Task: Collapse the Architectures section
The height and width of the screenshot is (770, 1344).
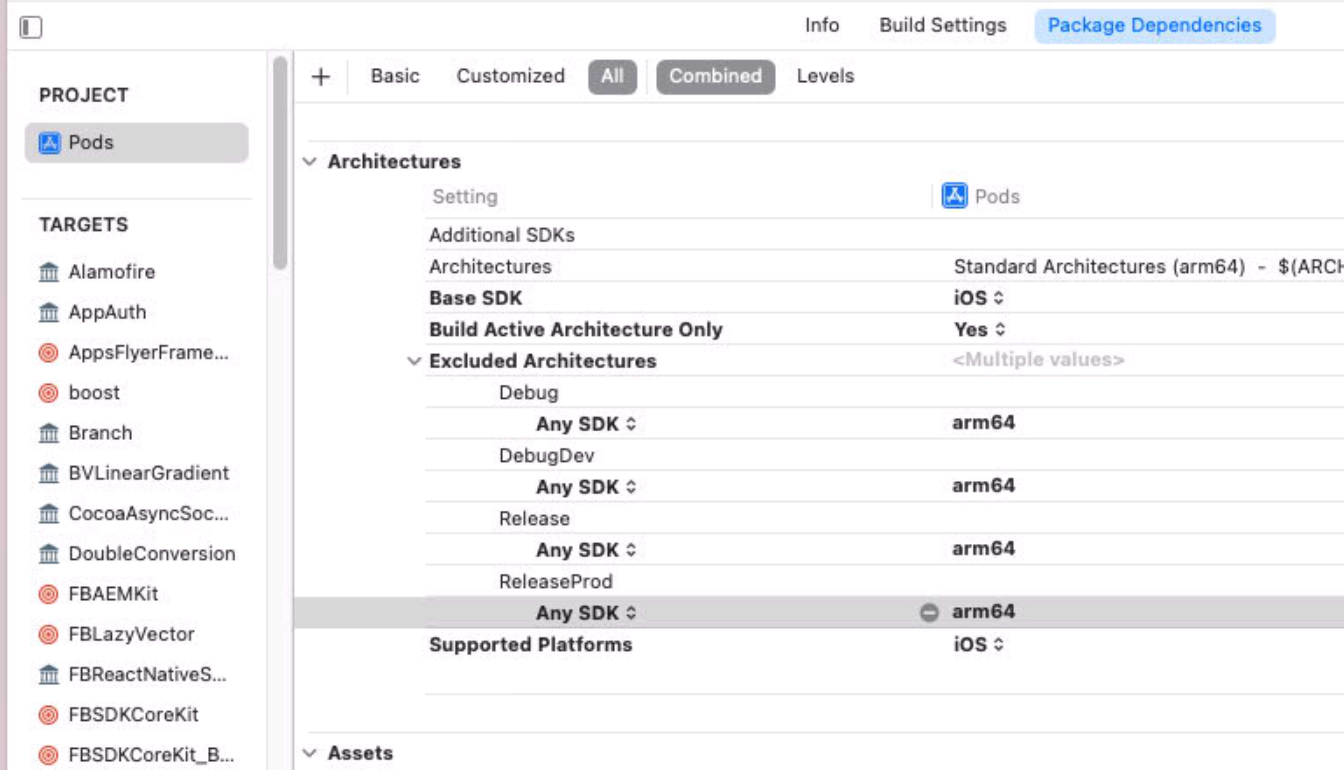Action: tap(310, 162)
